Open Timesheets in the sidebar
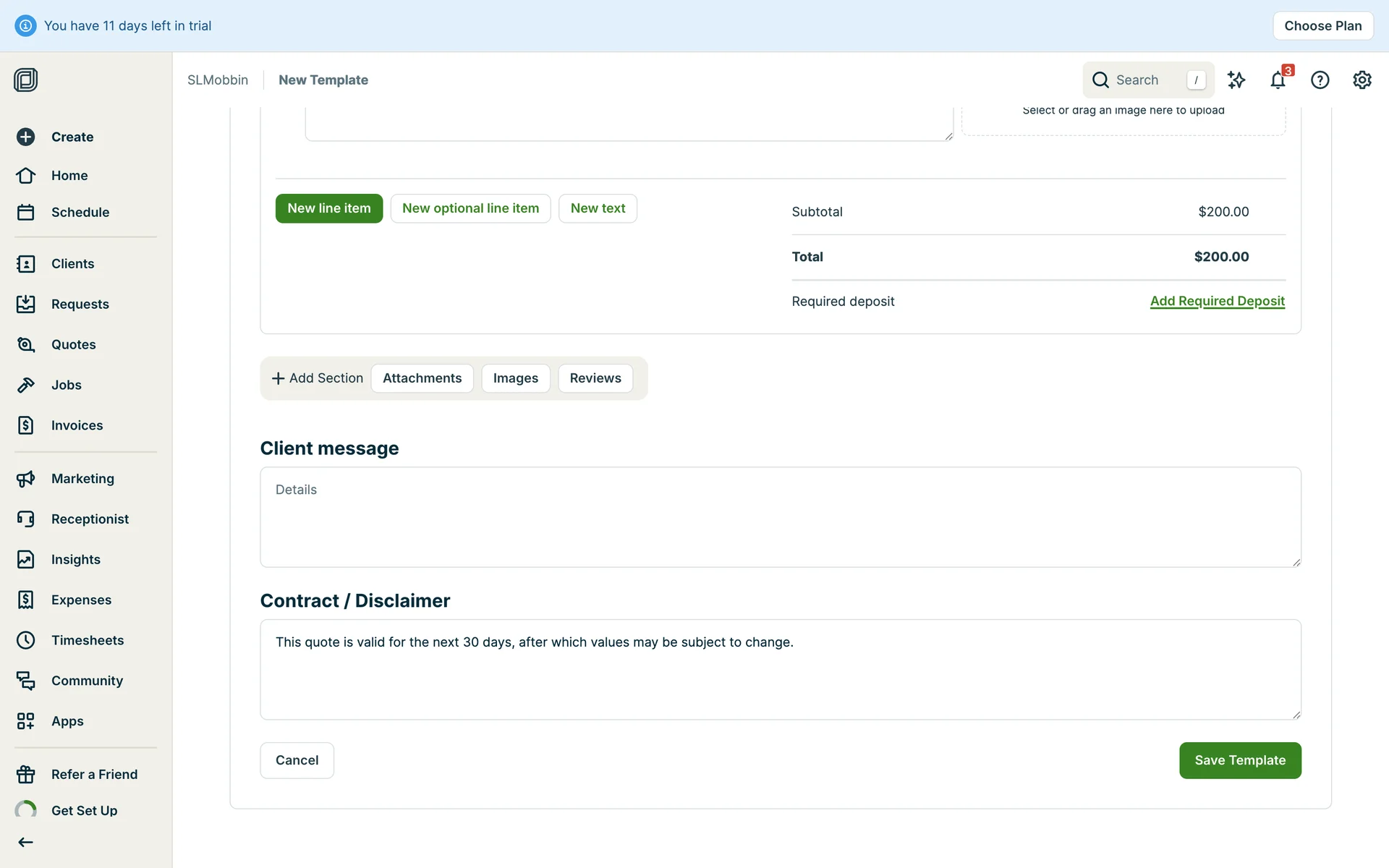 87,640
